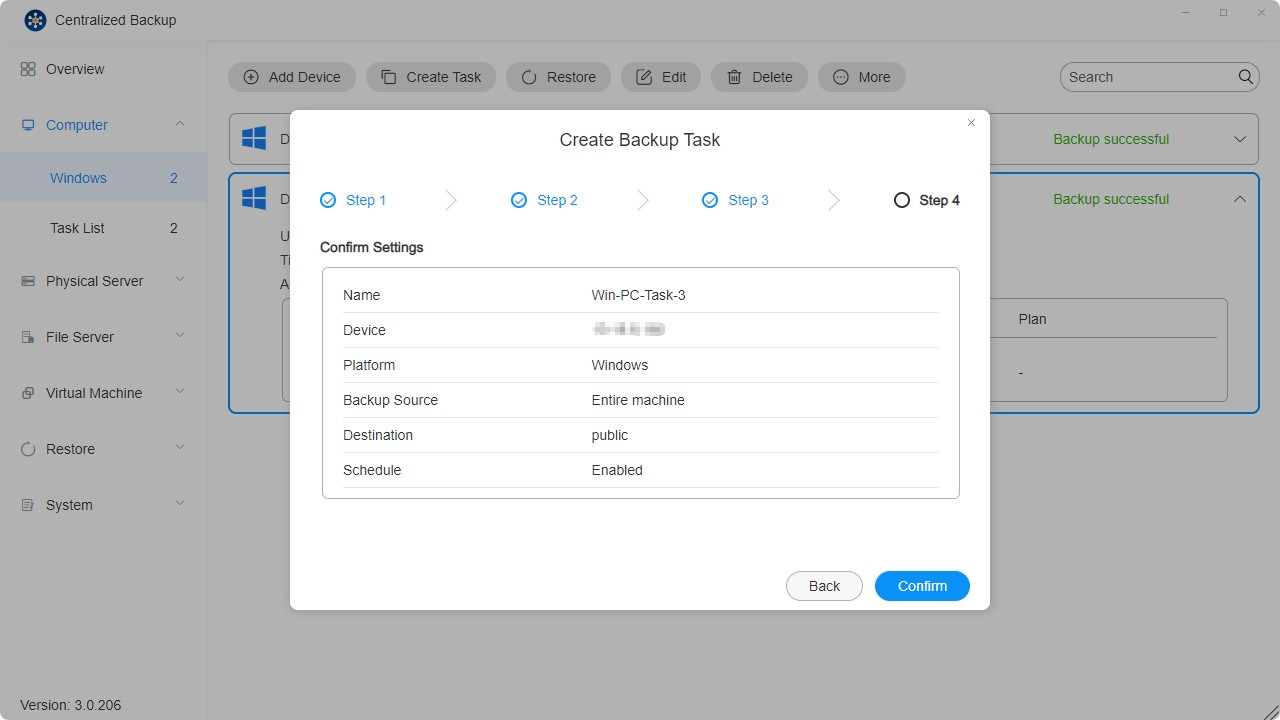Open the Overview page

pos(75,69)
